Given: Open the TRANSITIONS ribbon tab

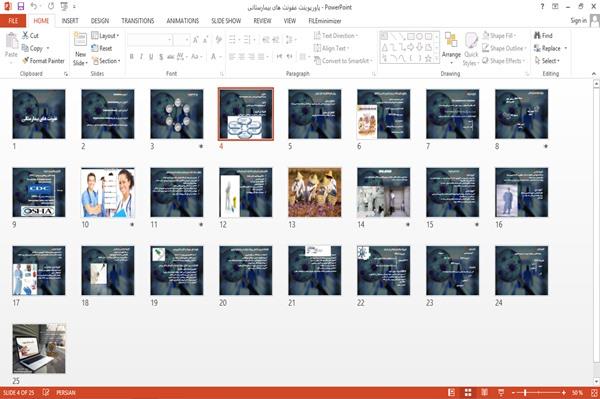Looking at the screenshot, I should click(x=138, y=21).
